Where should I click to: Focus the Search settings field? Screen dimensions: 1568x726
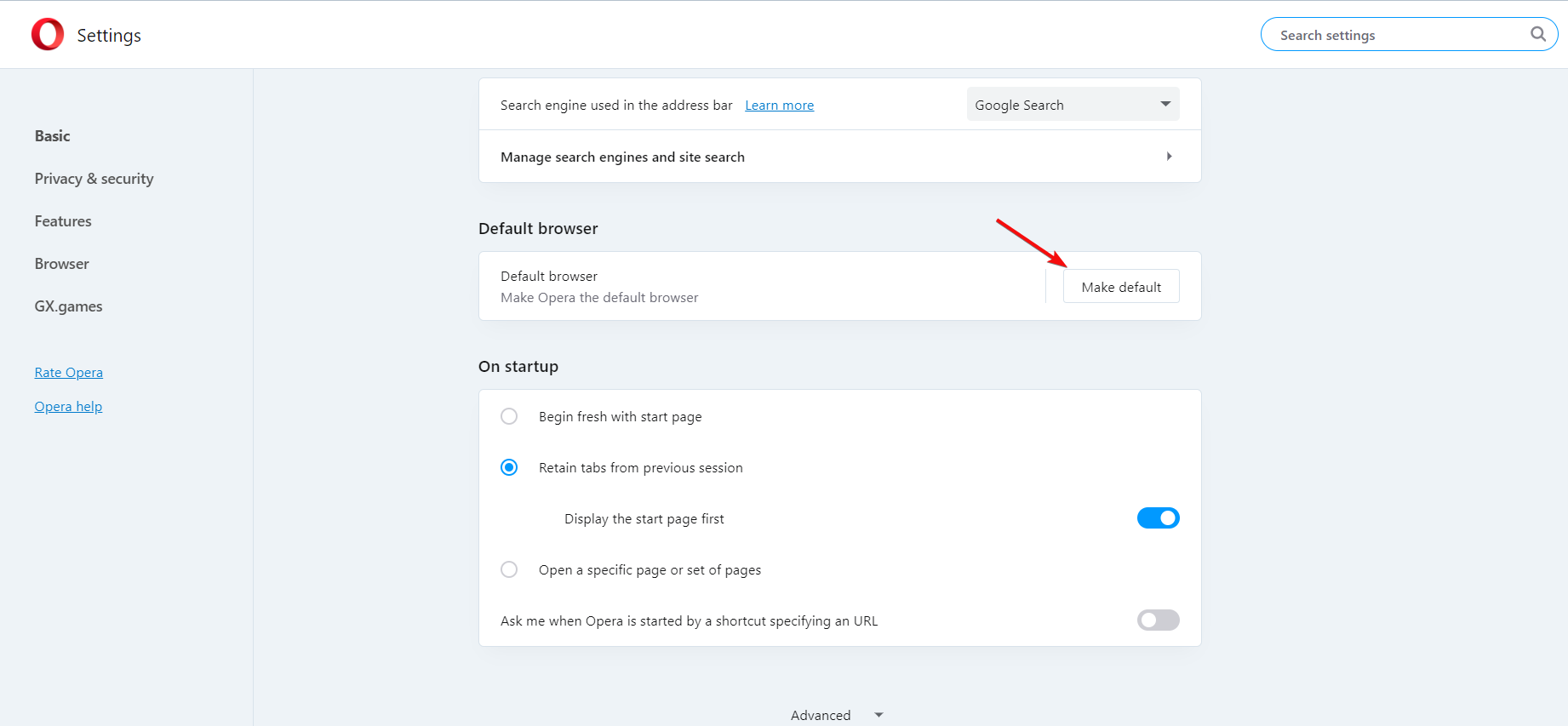pyautogui.click(x=1409, y=35)
